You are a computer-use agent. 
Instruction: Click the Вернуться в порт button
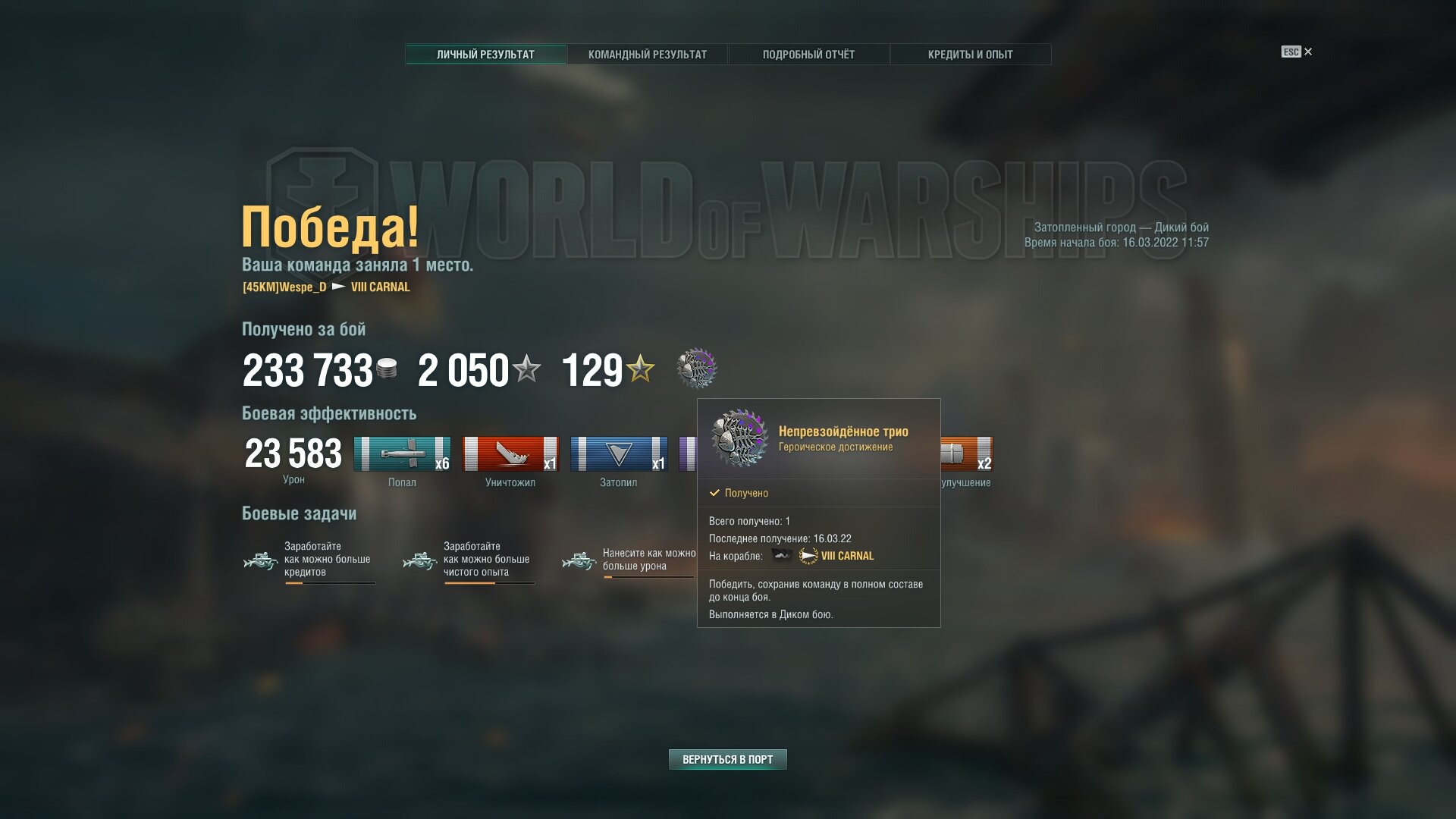point(728,759)
